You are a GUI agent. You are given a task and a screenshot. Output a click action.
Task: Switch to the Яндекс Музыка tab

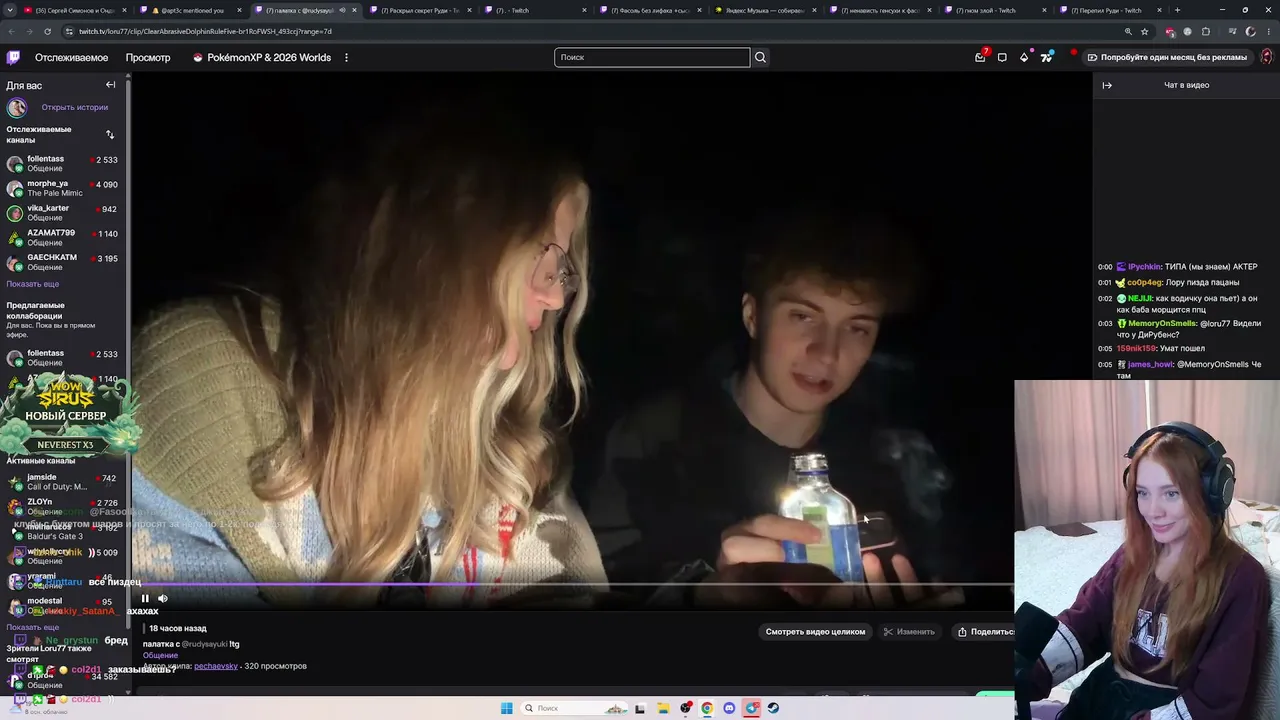click(766, 10)
